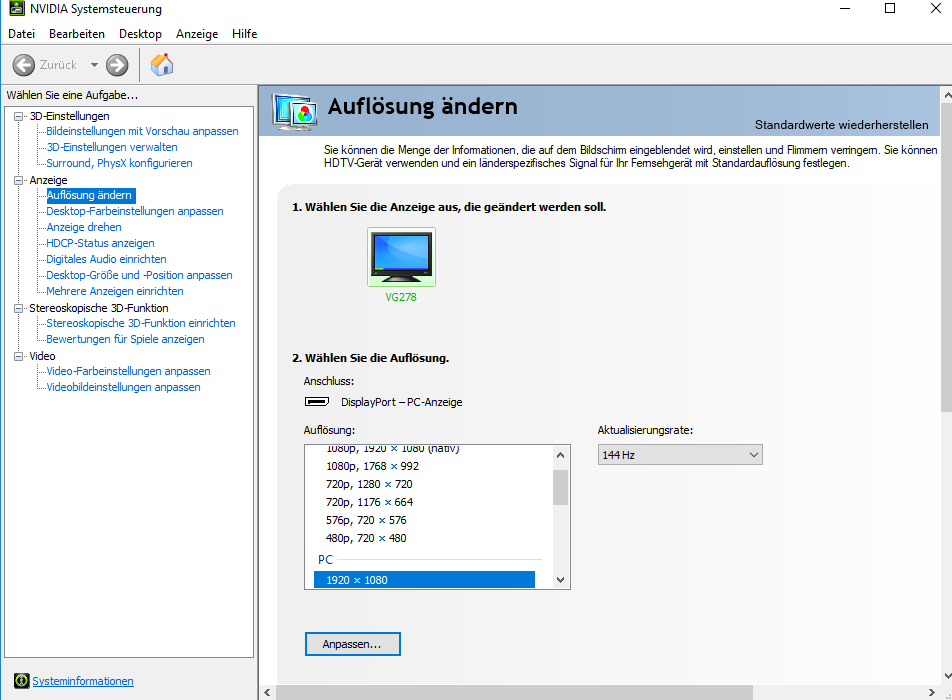Open the Desktop menu
The width and height of the screenshot is (952, 700).
[140, 34]
